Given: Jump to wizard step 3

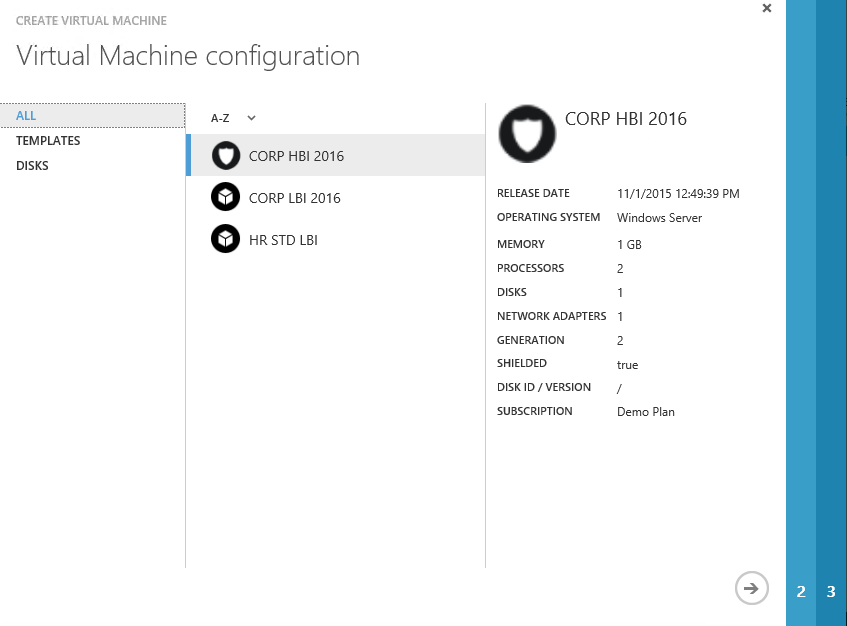Looking at the screenshot, I should pyautogui.click(x=831, y=591).
